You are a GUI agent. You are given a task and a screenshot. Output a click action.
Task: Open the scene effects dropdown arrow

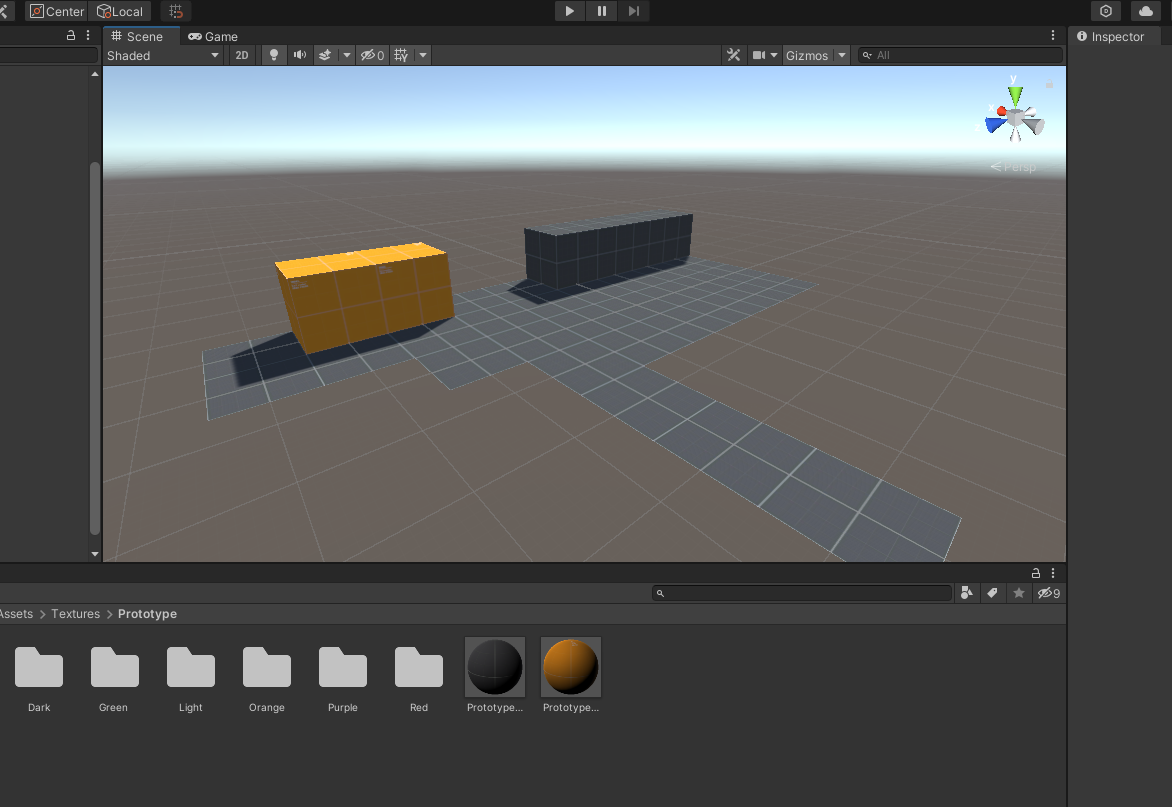pos(347,55)
